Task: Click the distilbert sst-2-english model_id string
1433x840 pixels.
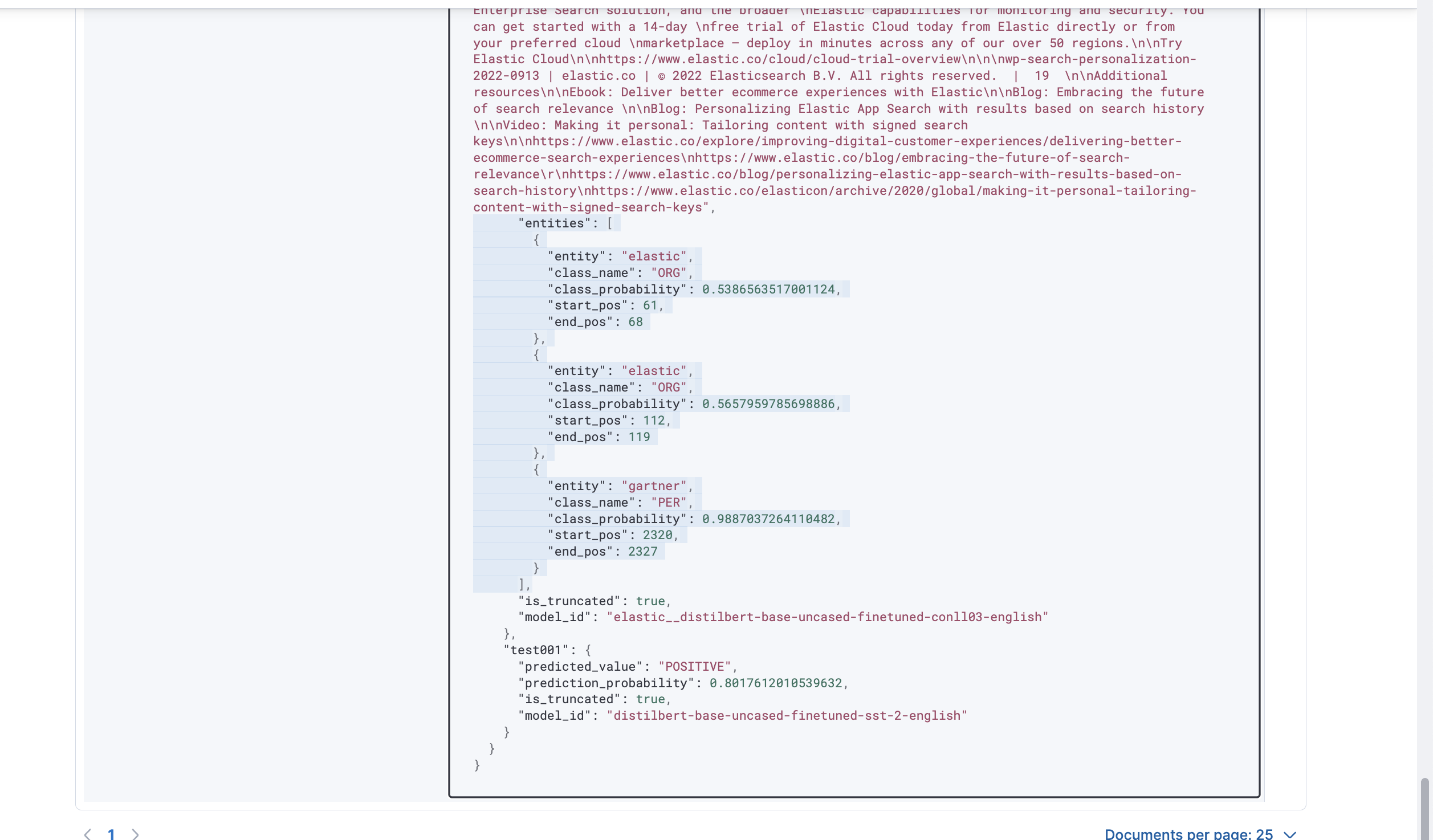Action: click(787, 716)
